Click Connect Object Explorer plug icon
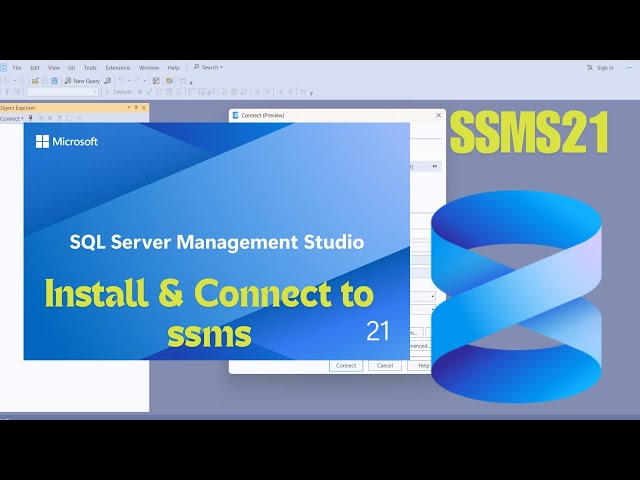The height and width of the screenshot is (480, 640). (31, 118)
